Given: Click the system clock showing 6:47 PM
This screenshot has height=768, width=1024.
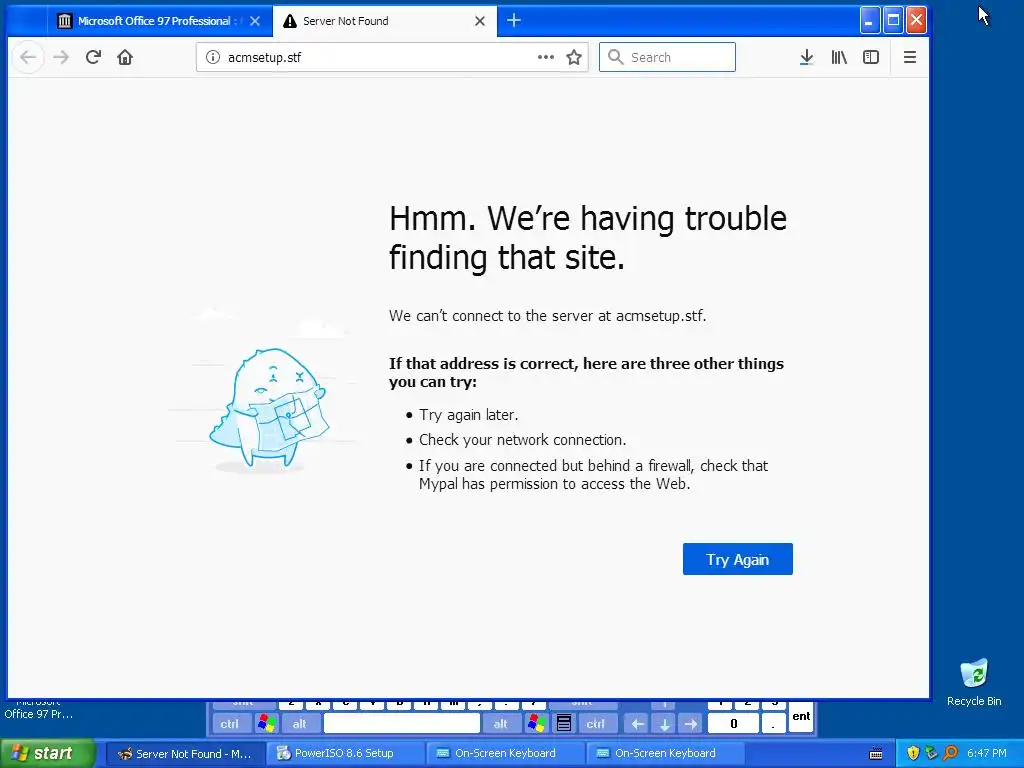Looking at the screenshot, I should [x=987, y=754].
